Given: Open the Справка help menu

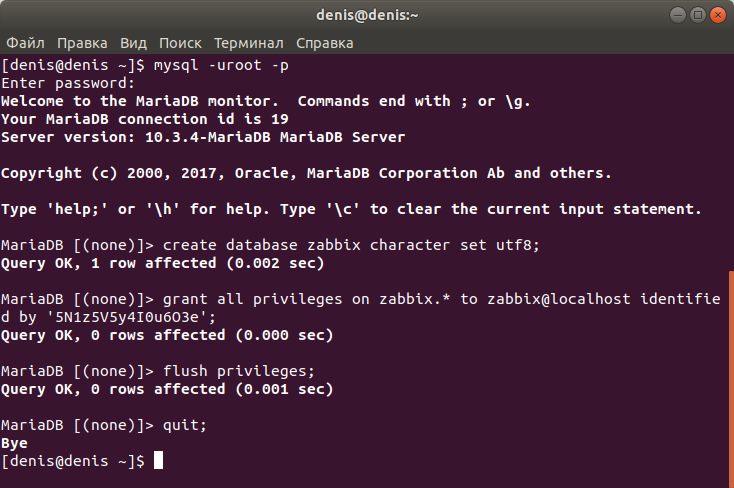Looking at the screenshot, I should pyautogui.click(x=324, y=43).
